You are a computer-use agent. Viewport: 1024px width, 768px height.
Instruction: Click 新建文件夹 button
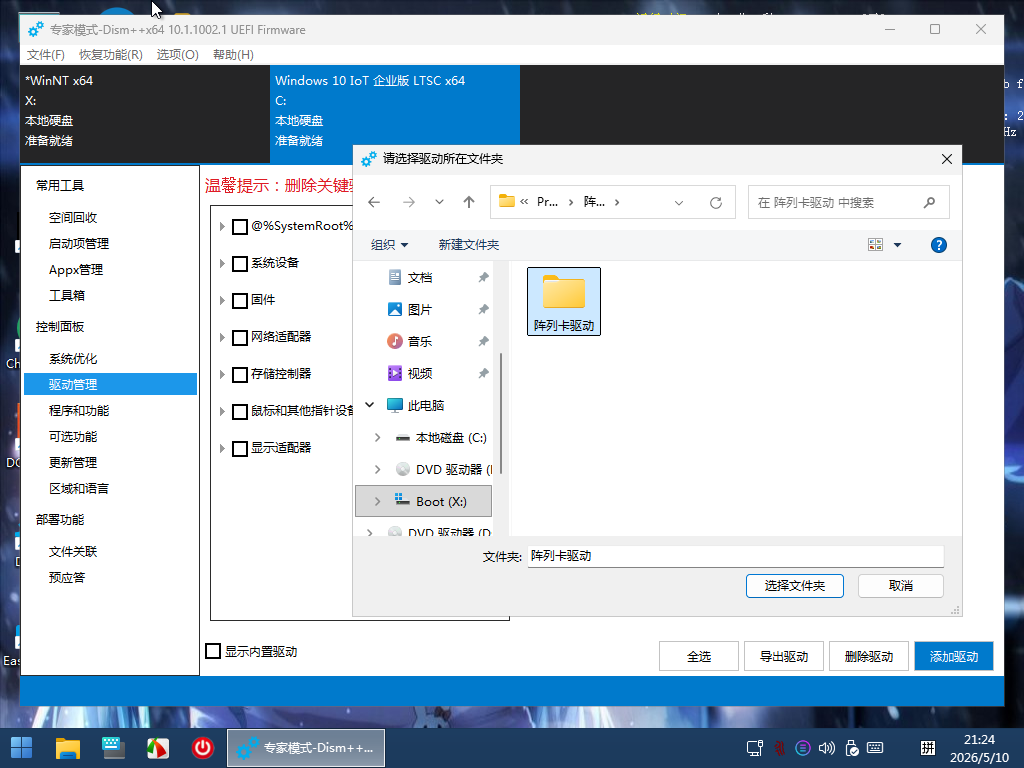tap(468, 245)
